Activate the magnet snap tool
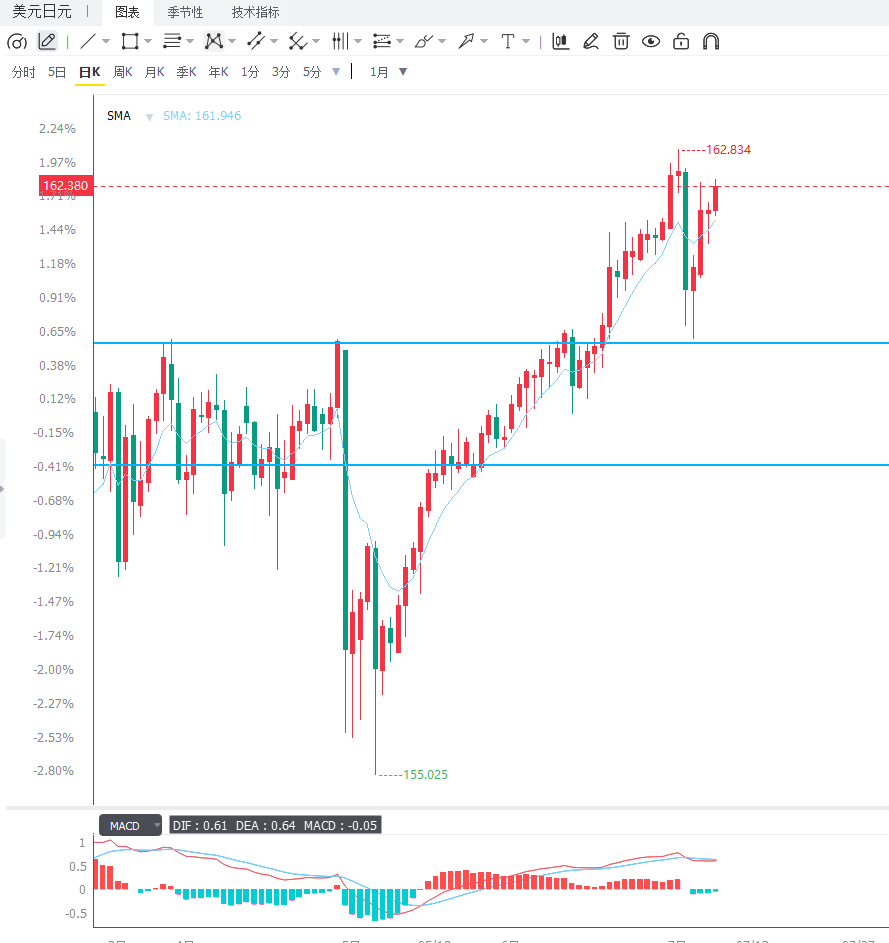 [711, 41]
